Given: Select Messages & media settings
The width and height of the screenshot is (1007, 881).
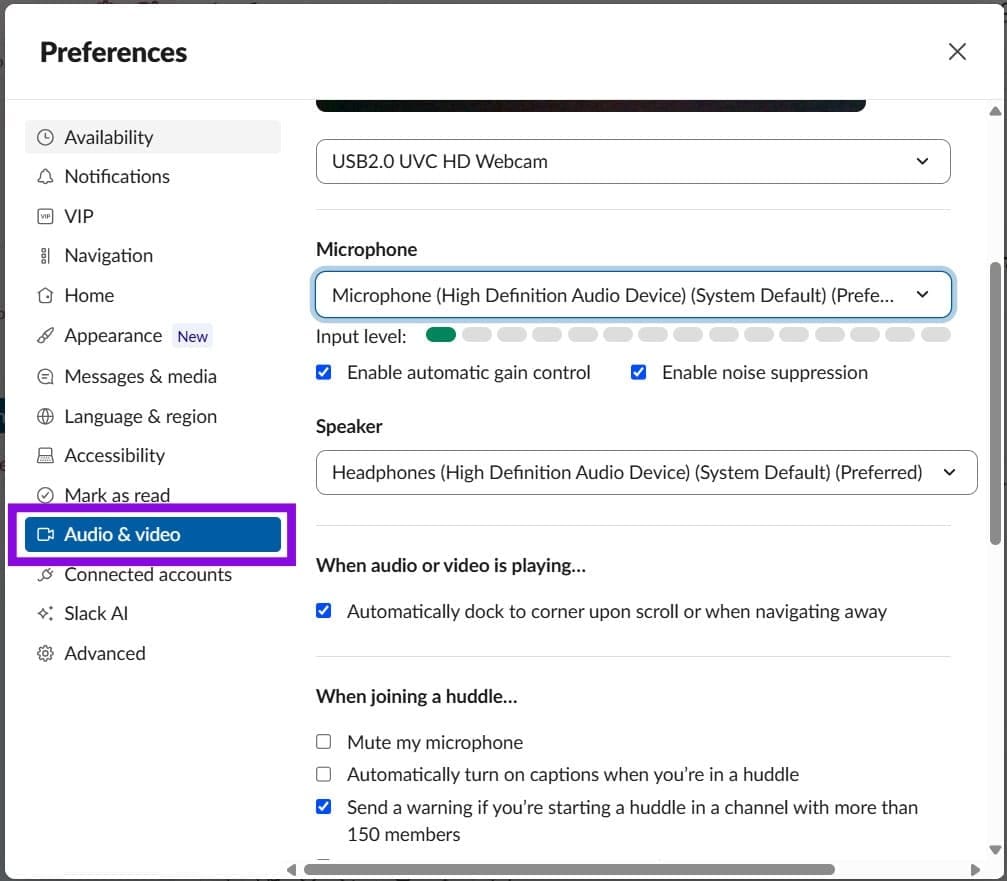Looking at the screenshot, I should coord(153,376).
